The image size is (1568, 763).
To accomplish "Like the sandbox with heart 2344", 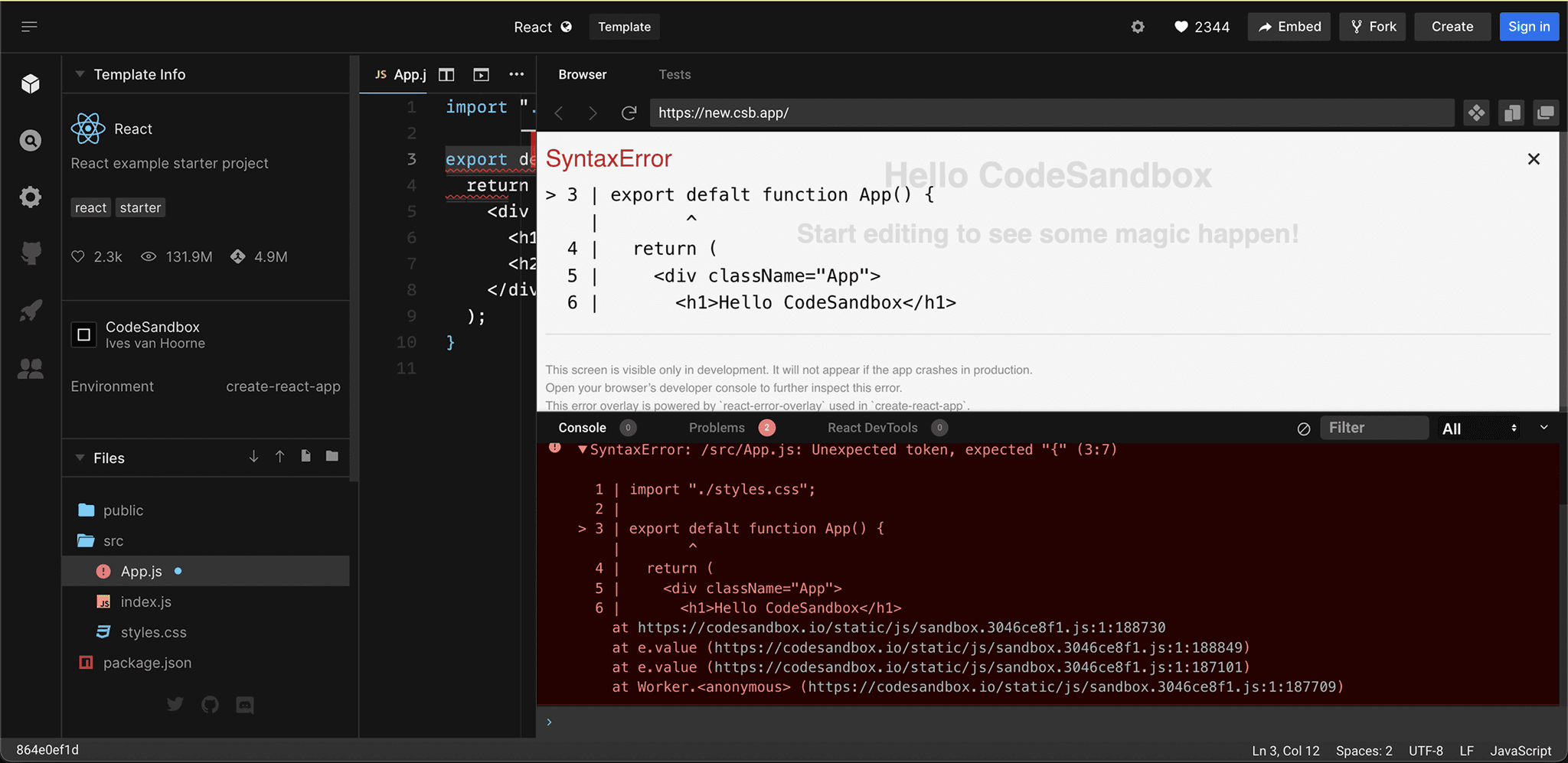I will pyautogui.click(x=1202, y=27).
